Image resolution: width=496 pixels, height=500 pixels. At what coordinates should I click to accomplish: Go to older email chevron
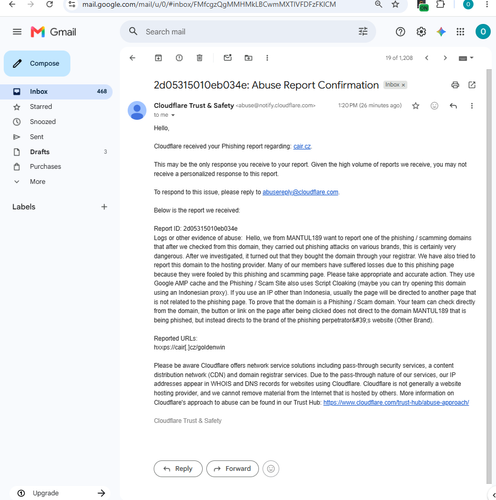445,58
